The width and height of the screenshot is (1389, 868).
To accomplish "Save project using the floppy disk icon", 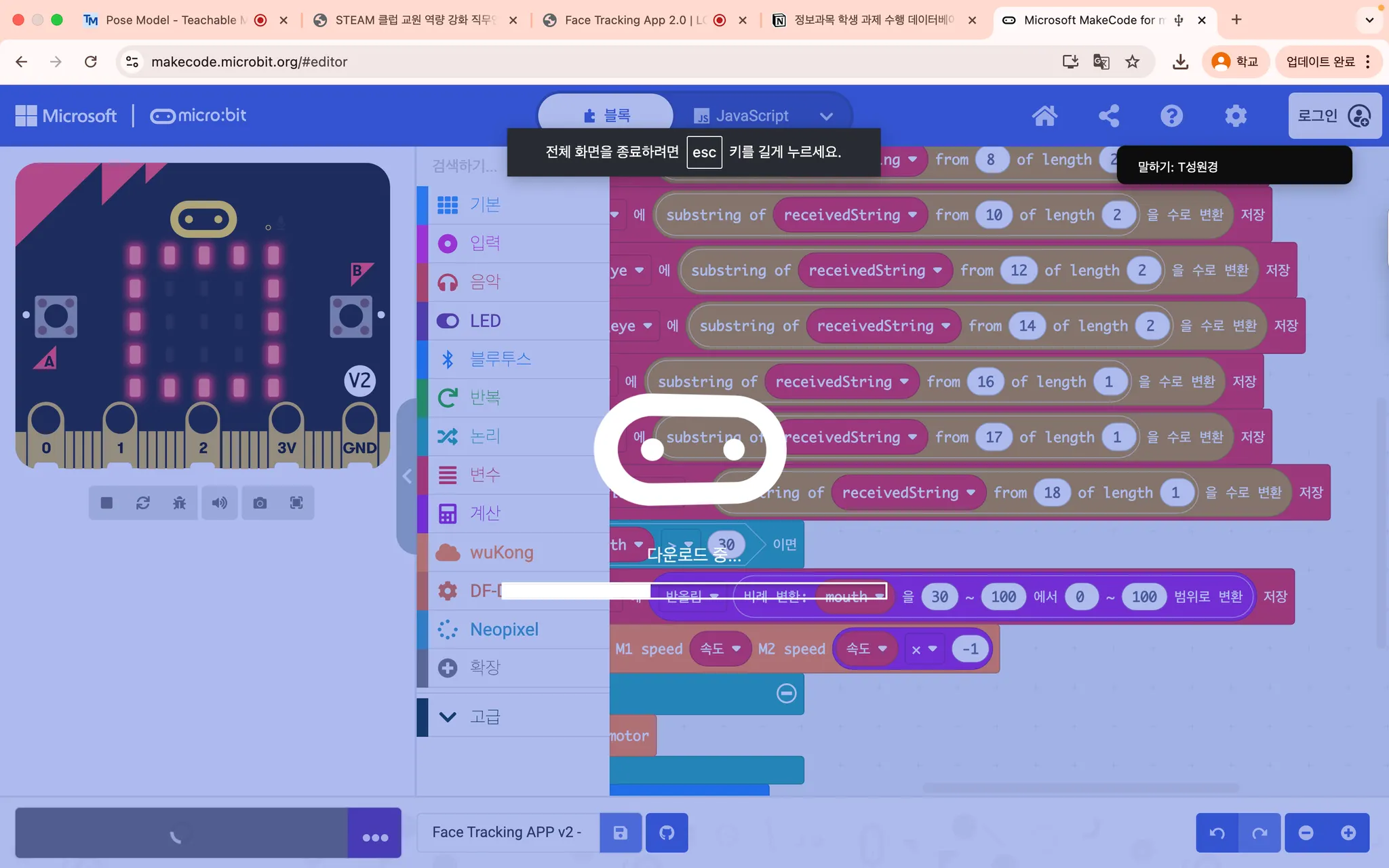I will [621, 833].
